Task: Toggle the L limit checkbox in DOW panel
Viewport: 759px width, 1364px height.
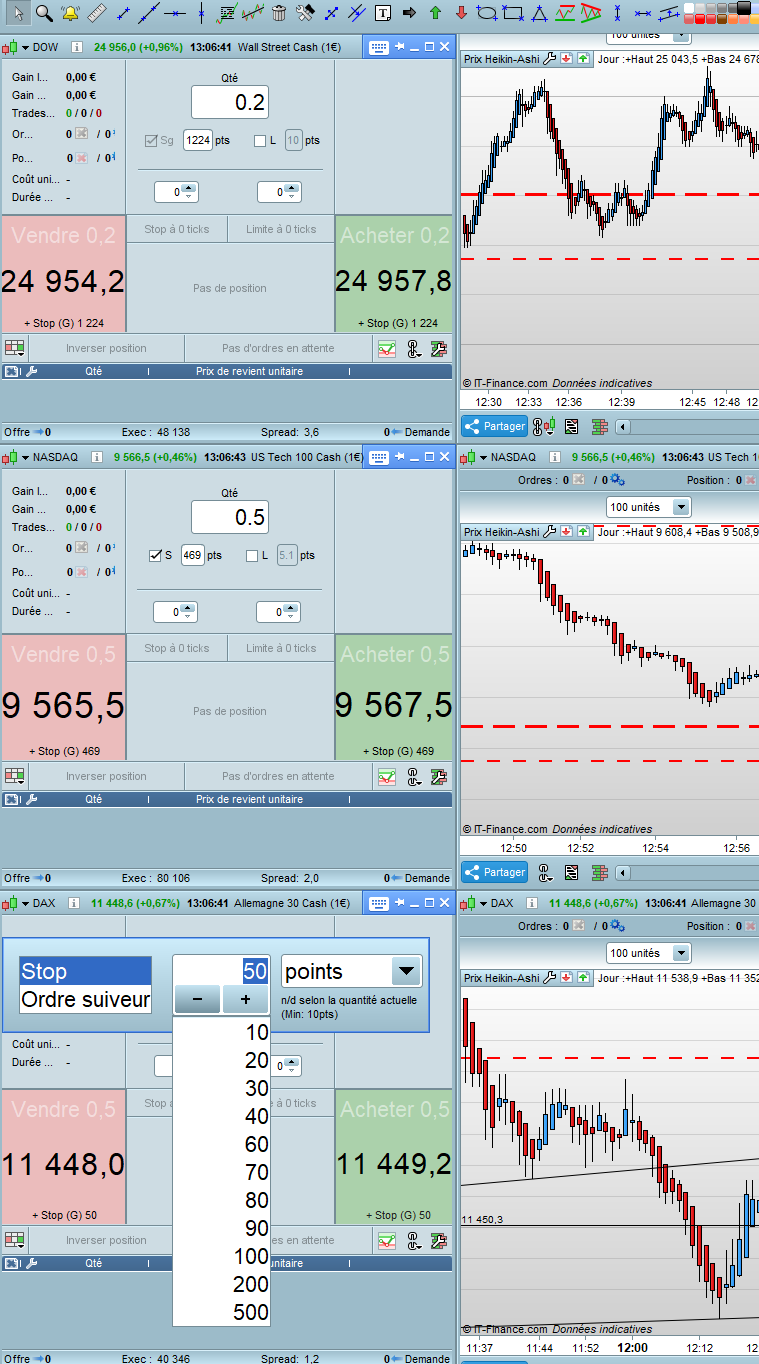Action: [x=260, y=141]
